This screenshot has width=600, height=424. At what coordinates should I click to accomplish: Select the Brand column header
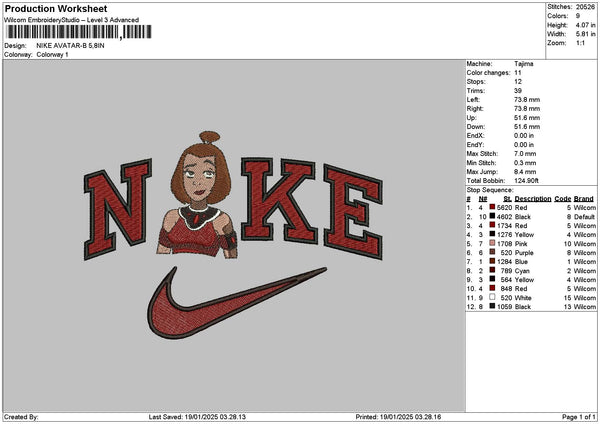[x=584, y=199]
